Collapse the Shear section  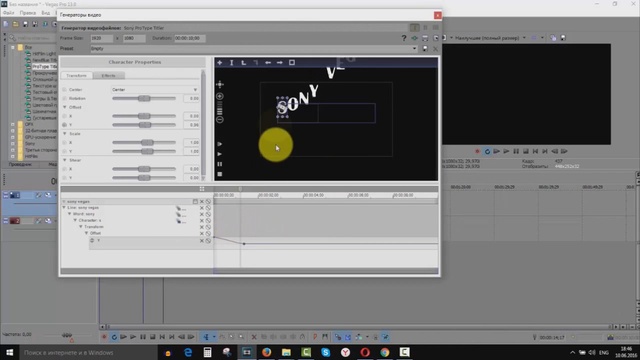[64, 160]
